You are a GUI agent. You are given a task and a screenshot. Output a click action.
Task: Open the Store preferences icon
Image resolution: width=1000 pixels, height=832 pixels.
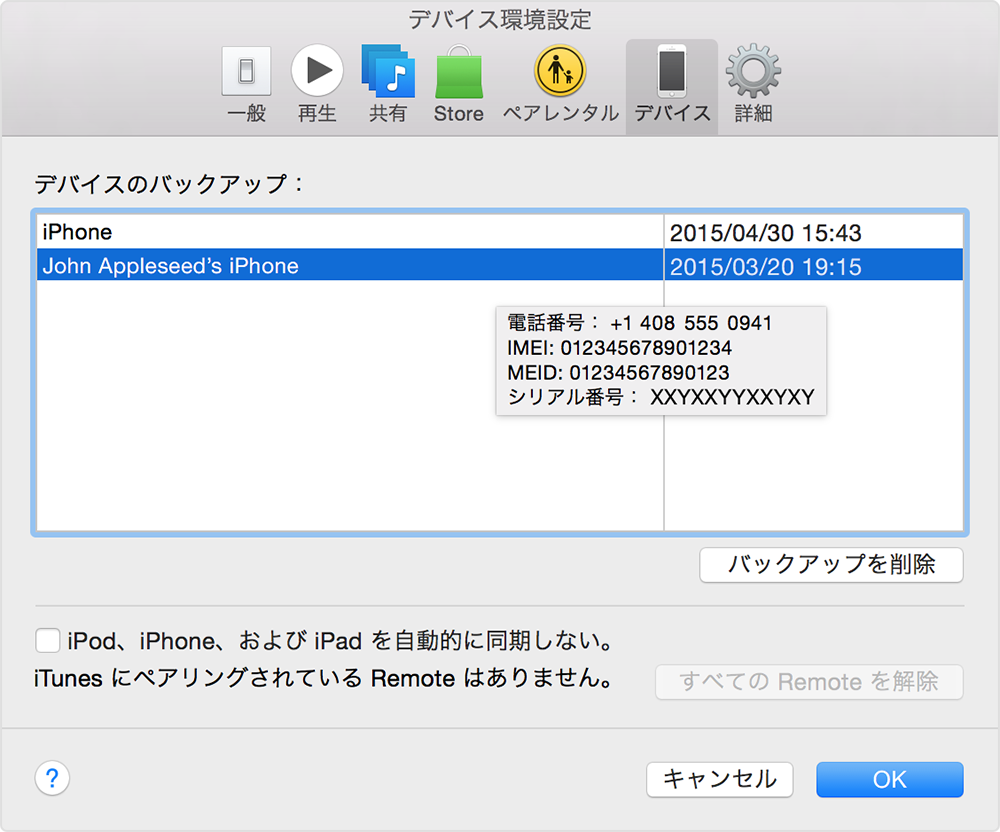coord(459,71)
